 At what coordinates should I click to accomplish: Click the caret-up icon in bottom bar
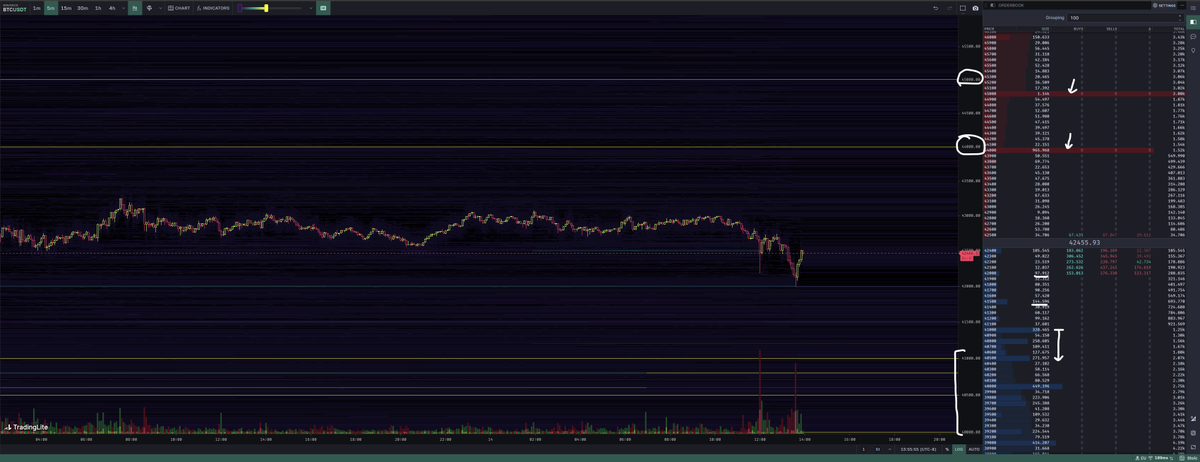pyautogui.click(x=889, y=449)
